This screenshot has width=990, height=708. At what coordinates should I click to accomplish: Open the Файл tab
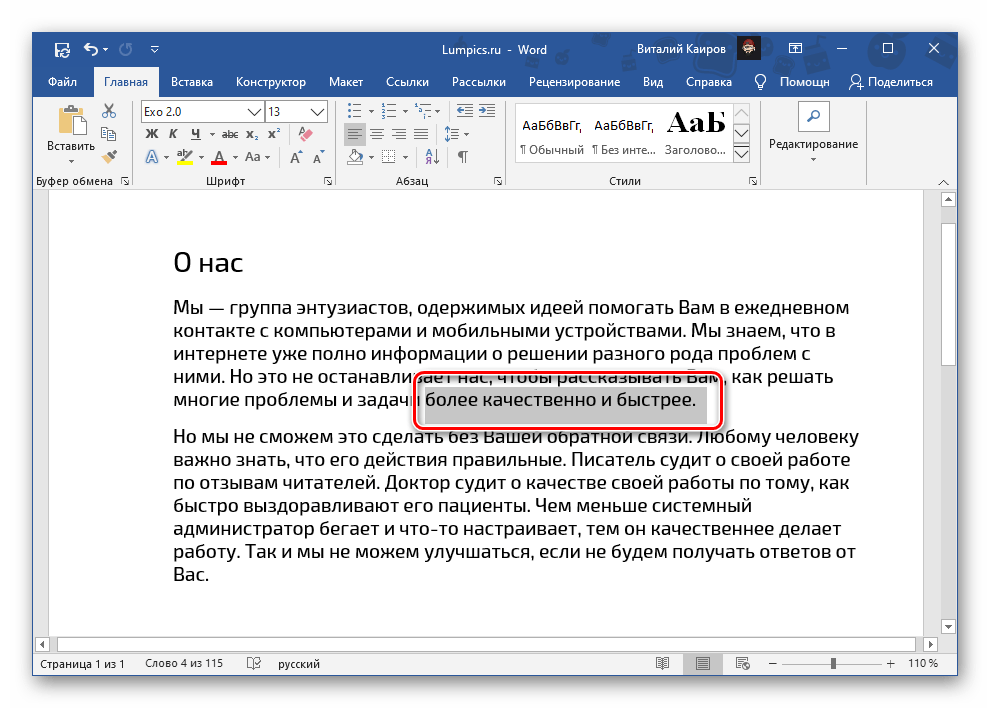click(62, 82)
